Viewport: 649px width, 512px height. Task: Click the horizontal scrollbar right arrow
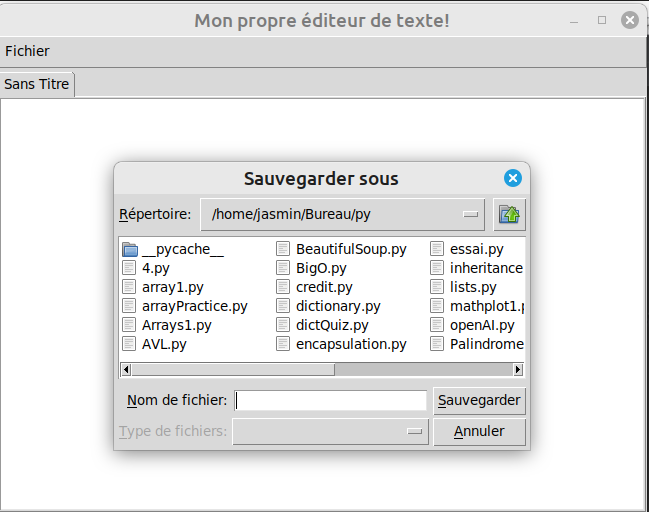pos(518,369)
